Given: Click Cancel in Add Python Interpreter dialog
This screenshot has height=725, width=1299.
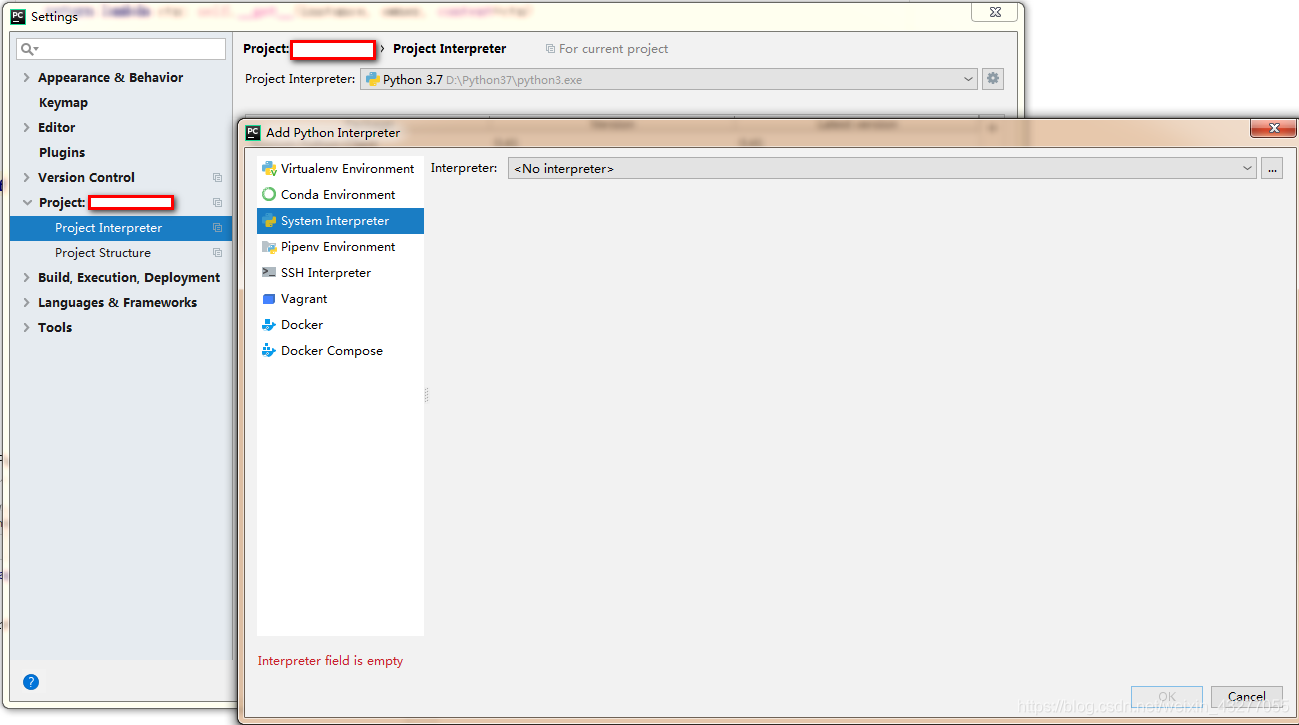Looking at the screenshot, I should [x=1246, y=697].
